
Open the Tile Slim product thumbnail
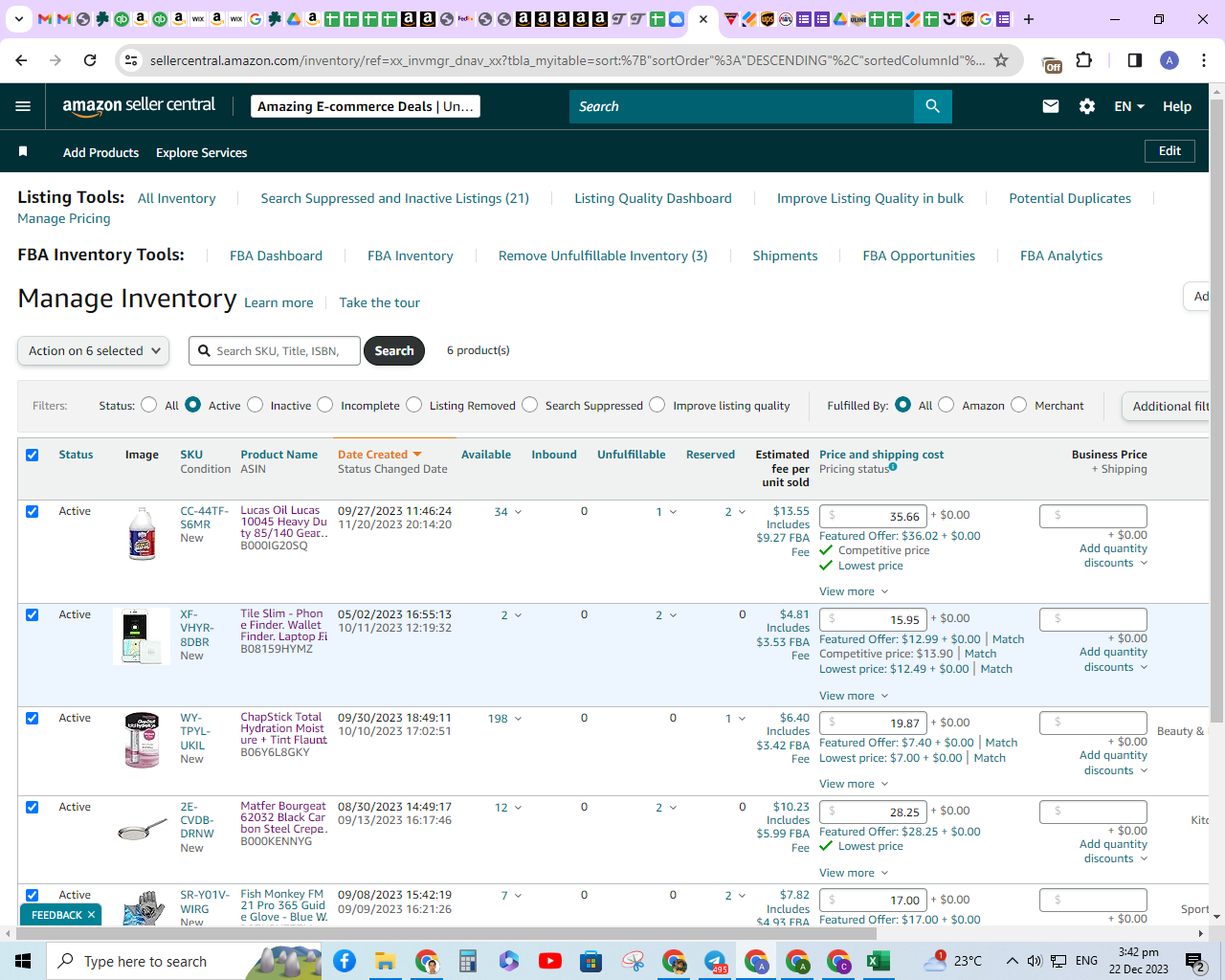(142, 636)
